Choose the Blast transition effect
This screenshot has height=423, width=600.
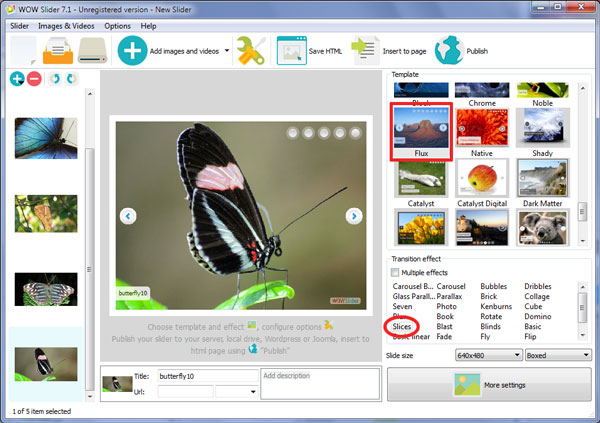444,327
